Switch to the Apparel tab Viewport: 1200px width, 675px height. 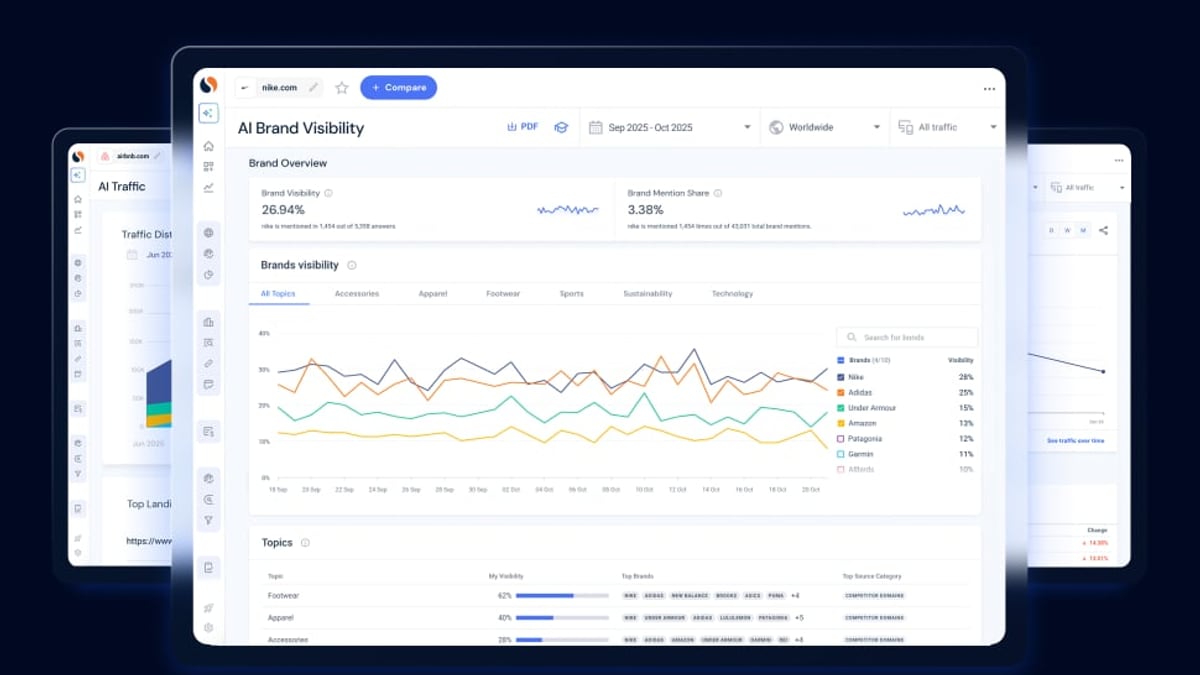(432, 294)
